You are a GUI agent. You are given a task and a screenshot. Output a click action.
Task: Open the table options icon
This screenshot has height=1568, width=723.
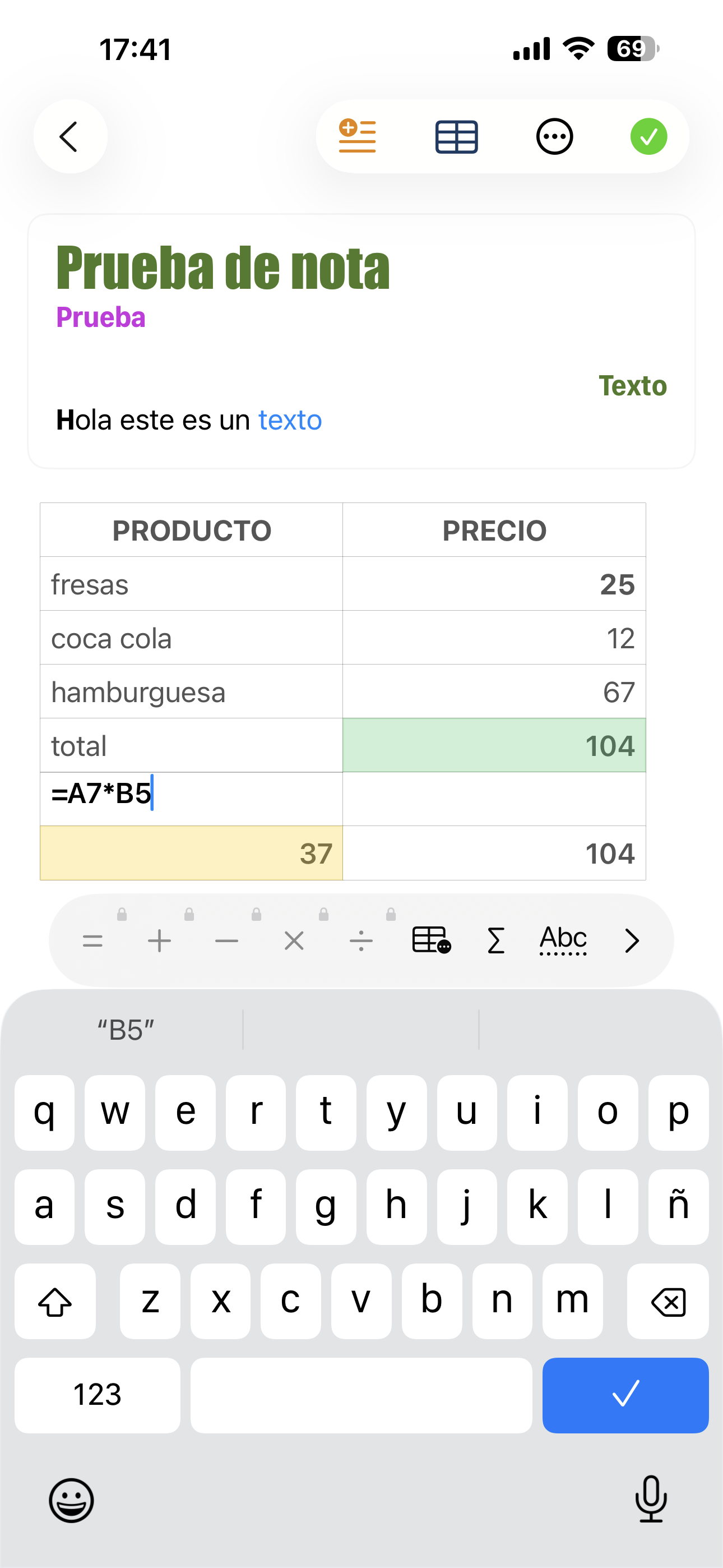(456, 136)
